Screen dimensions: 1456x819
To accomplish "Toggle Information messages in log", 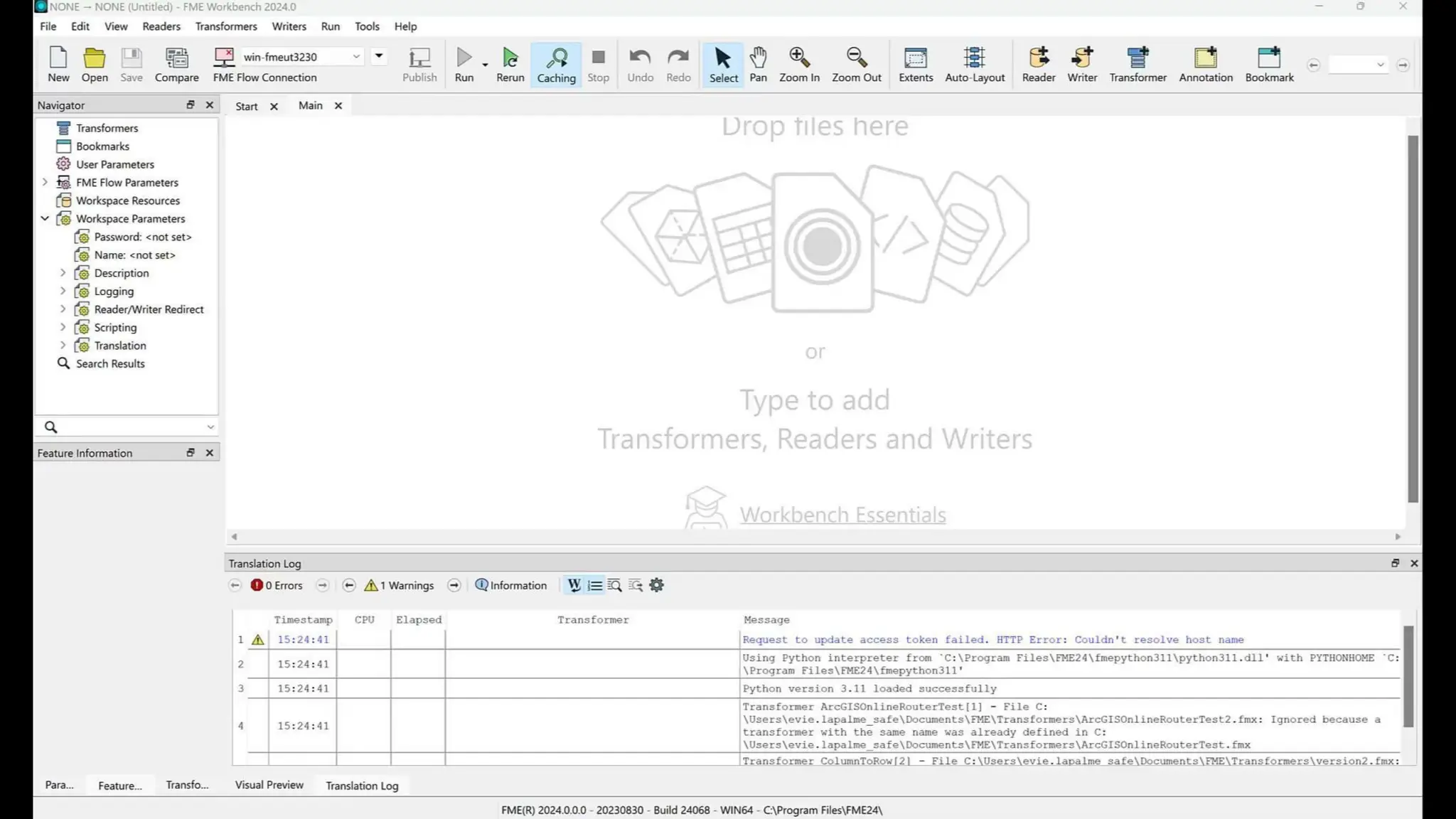I will click(511, 585).
